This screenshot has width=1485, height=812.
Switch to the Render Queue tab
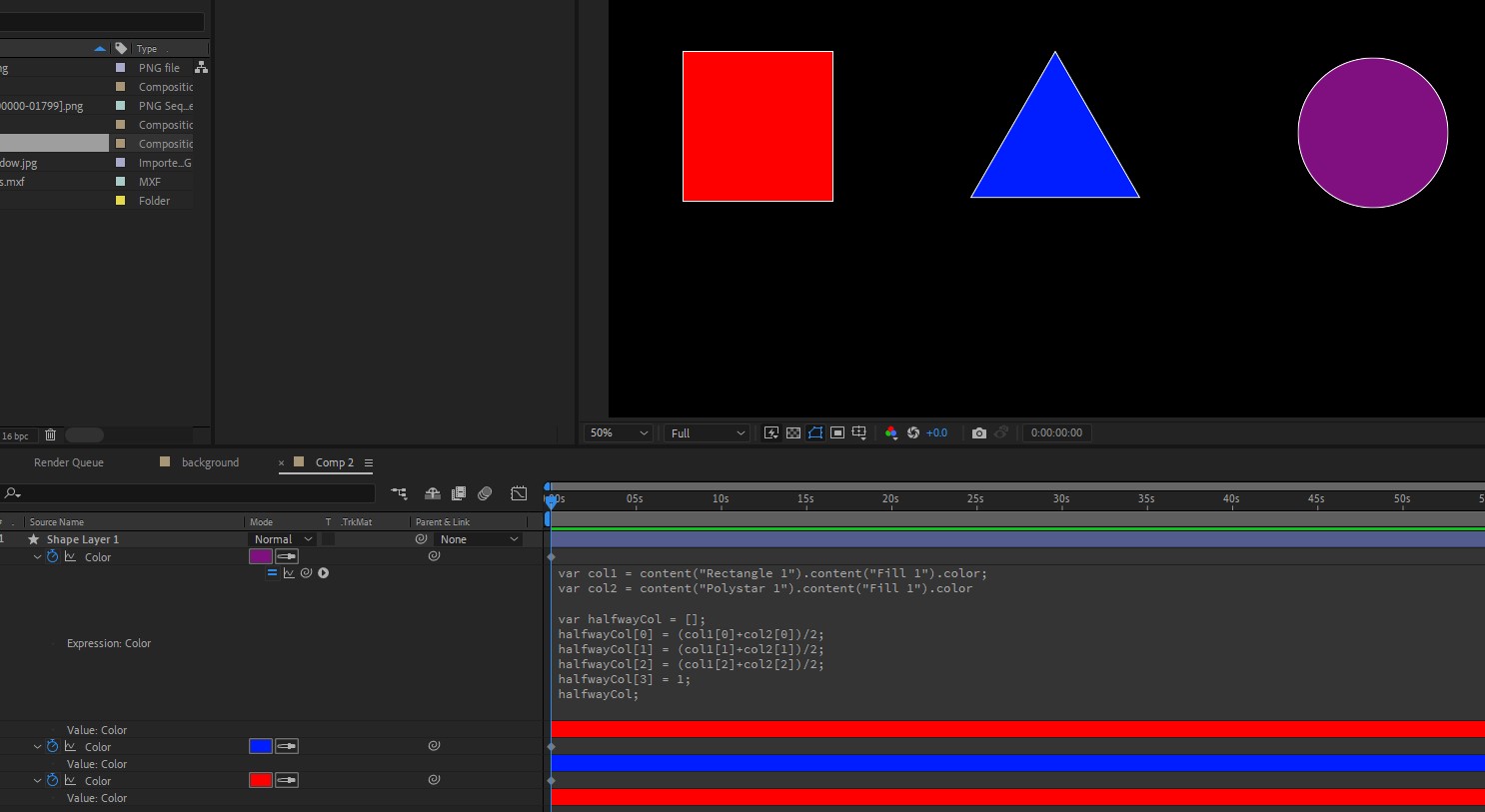tap(68, 461)
